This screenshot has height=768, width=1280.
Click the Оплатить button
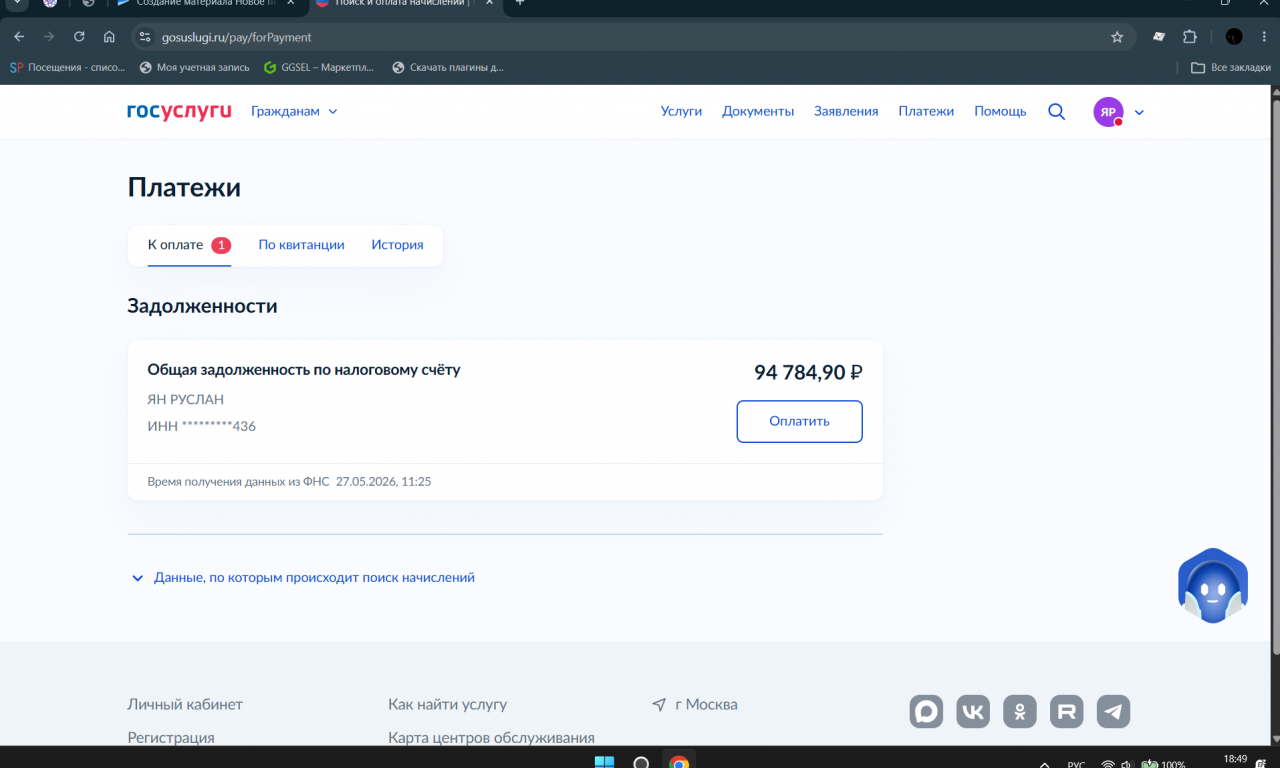(x=799, y=421)
